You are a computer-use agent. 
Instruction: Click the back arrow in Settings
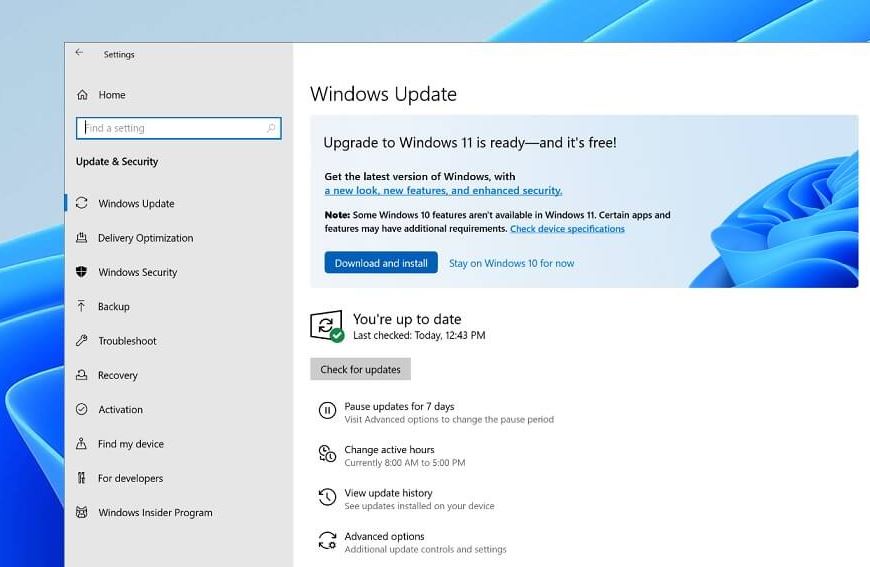pyautogui.click(x=79, y=52)
